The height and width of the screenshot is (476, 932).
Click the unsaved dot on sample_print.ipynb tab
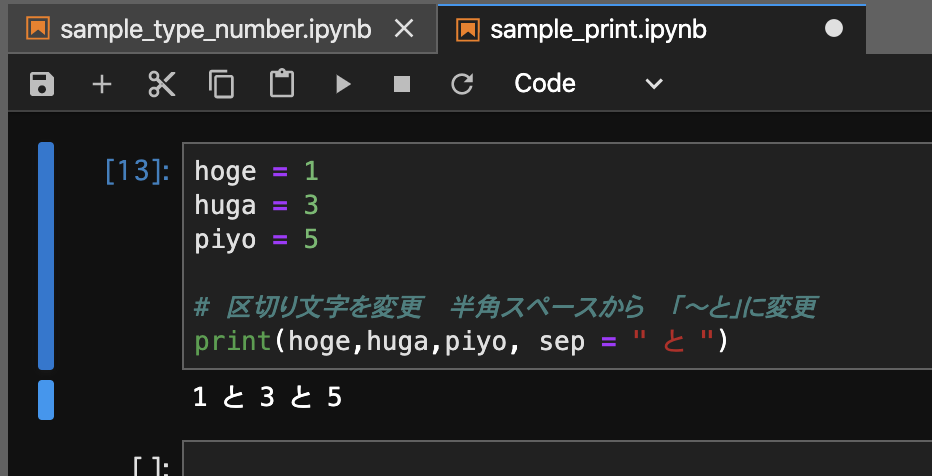coord(834,29)
